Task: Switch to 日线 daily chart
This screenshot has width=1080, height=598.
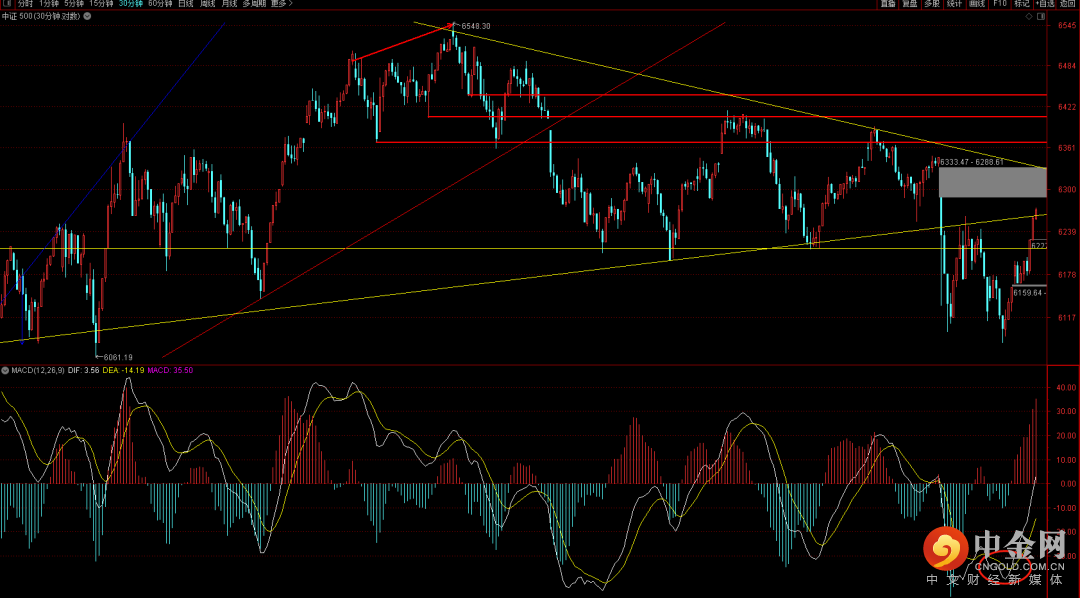Action: point(186,3)
